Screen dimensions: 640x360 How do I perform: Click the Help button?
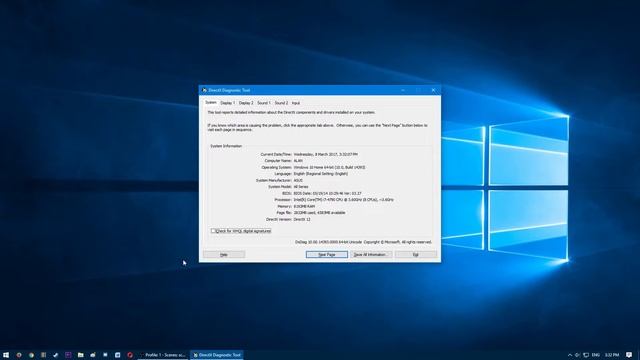click(224, 254)
